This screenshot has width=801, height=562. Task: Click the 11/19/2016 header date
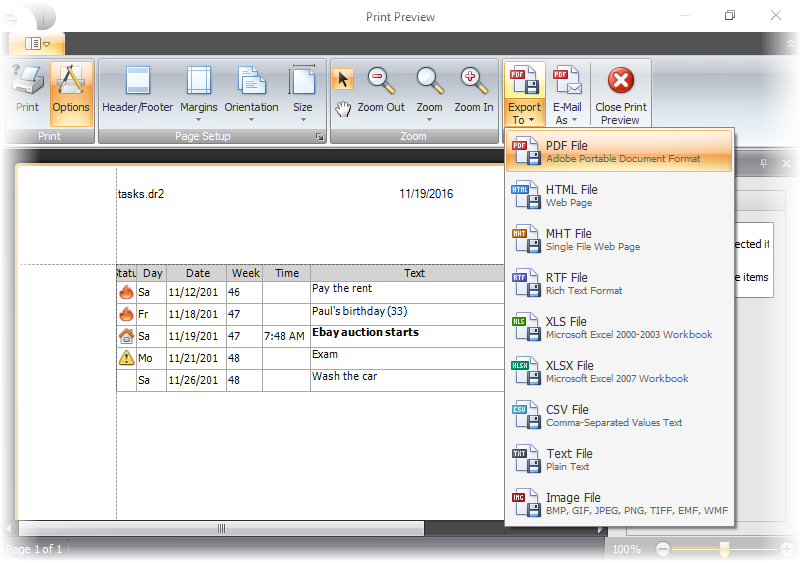(426, 194)
